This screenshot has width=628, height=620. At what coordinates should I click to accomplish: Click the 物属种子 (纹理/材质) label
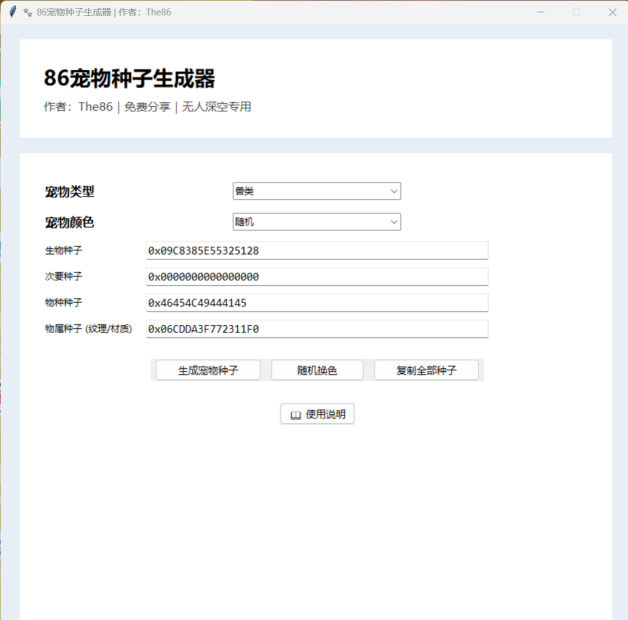(x=88, y=329)
